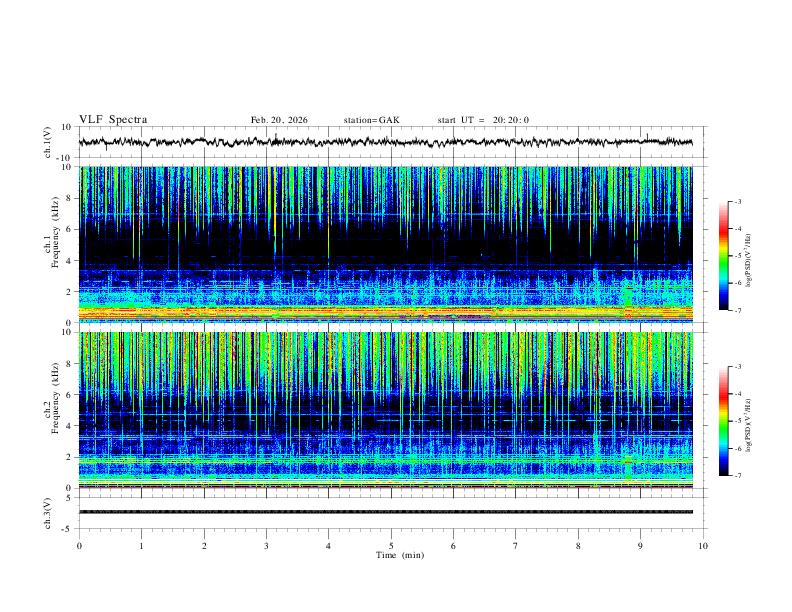Click the '-5' tick on ch.2 colorbar
Screen dimensions: 792x612
point(738,421)
